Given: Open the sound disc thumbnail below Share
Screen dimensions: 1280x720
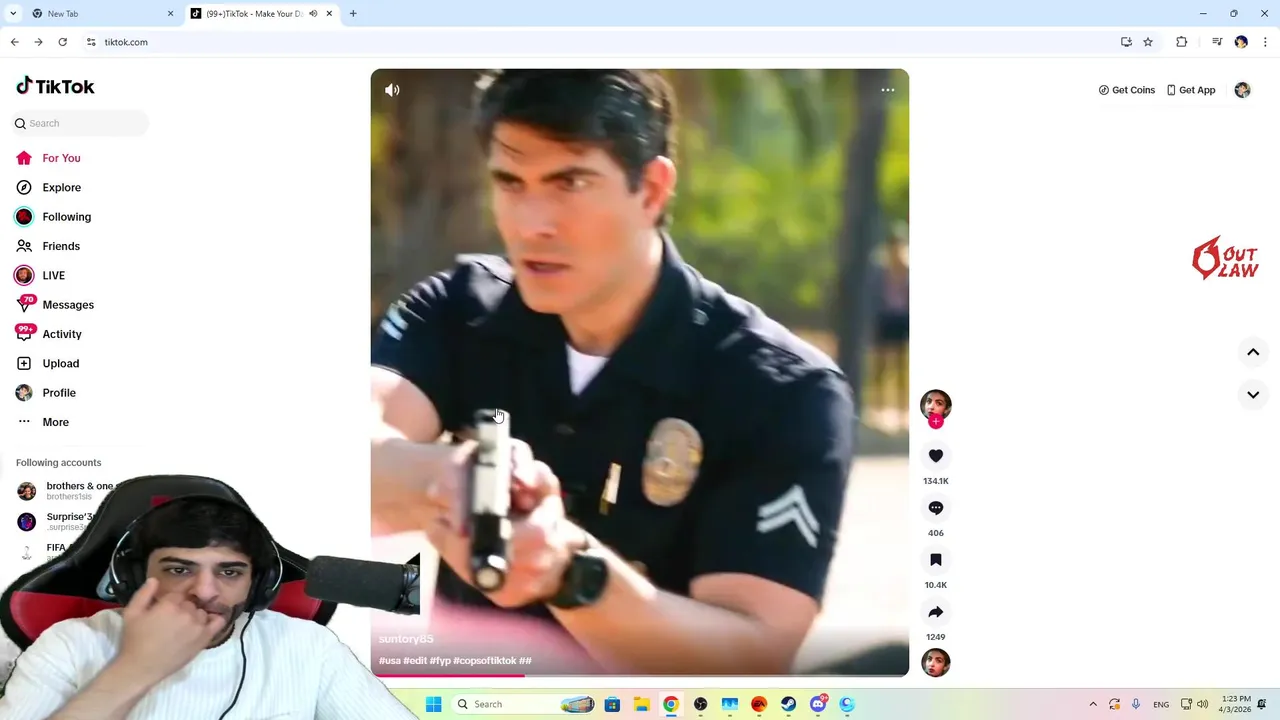Looking at the screenshot, I should [936, 662].
